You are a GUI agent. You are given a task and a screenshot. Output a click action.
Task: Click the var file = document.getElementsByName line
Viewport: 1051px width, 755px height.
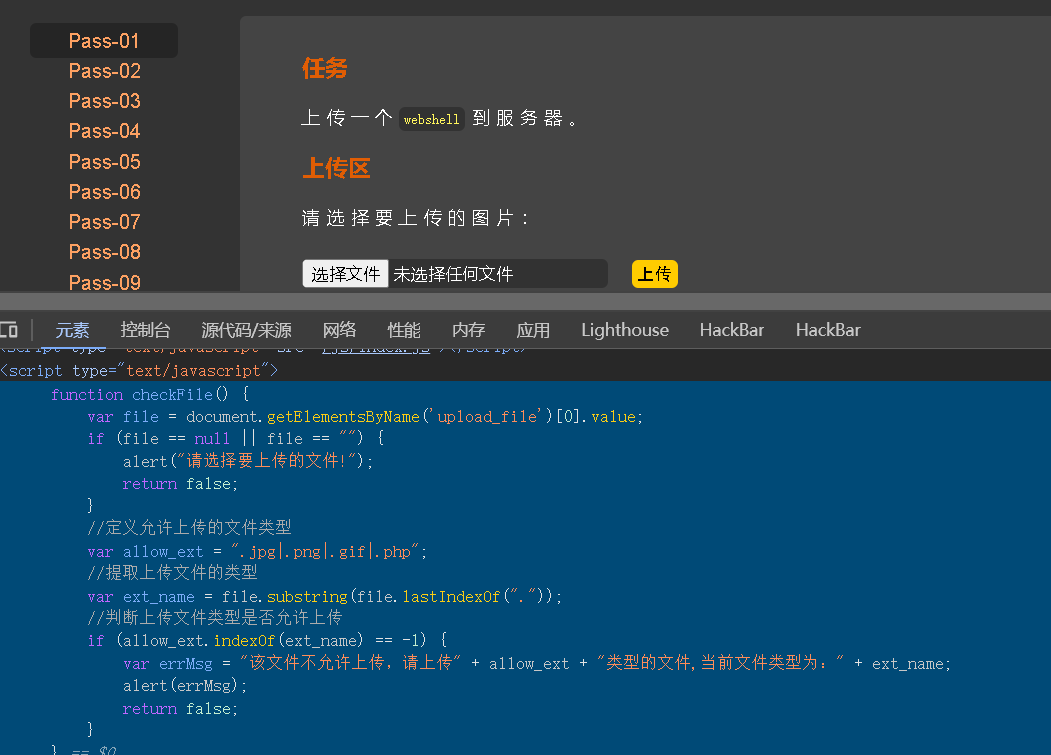click(365, 417)
